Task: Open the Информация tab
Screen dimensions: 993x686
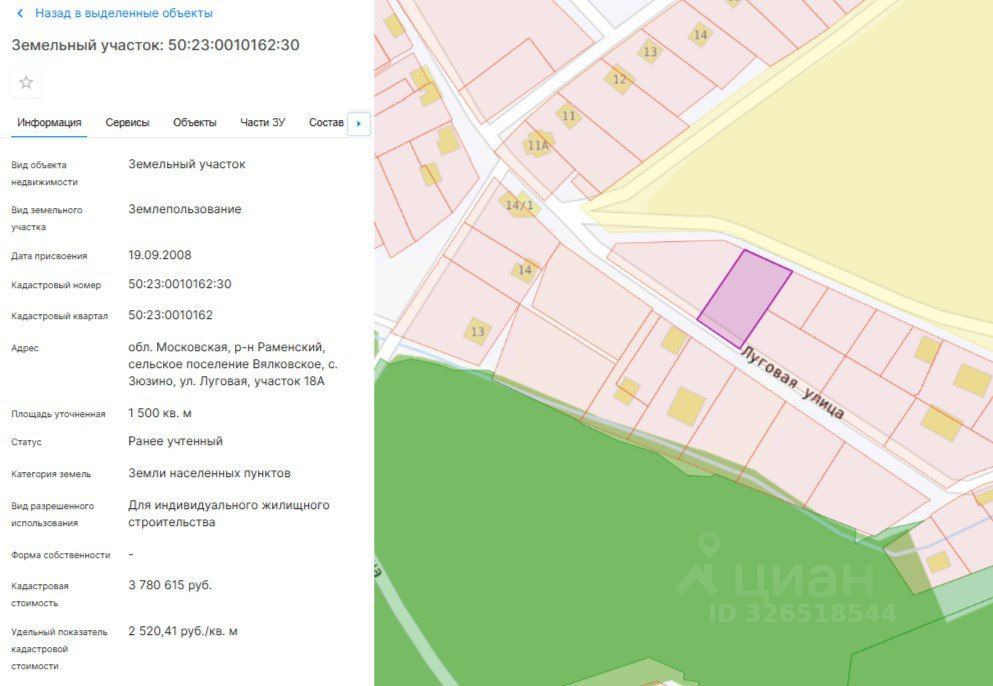Action: tap(49, 123)
